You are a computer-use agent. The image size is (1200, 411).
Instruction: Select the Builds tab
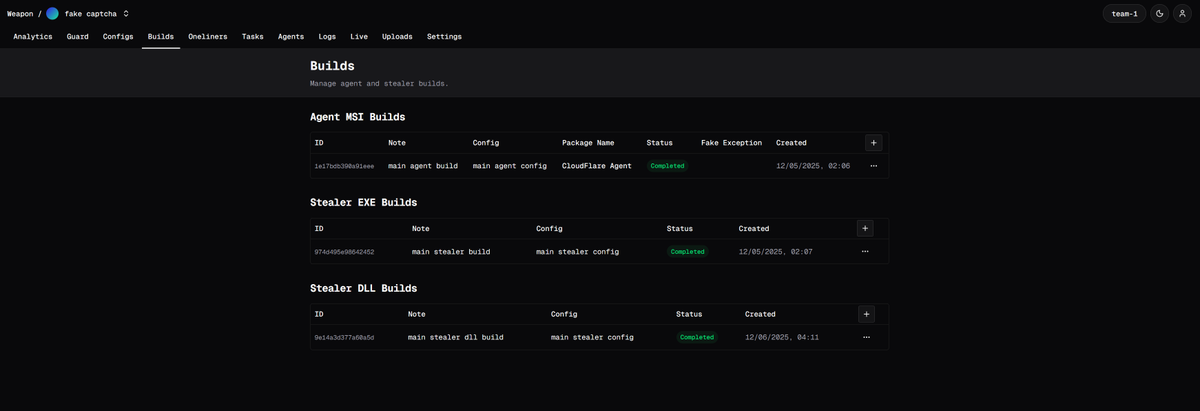pos(161,36)
